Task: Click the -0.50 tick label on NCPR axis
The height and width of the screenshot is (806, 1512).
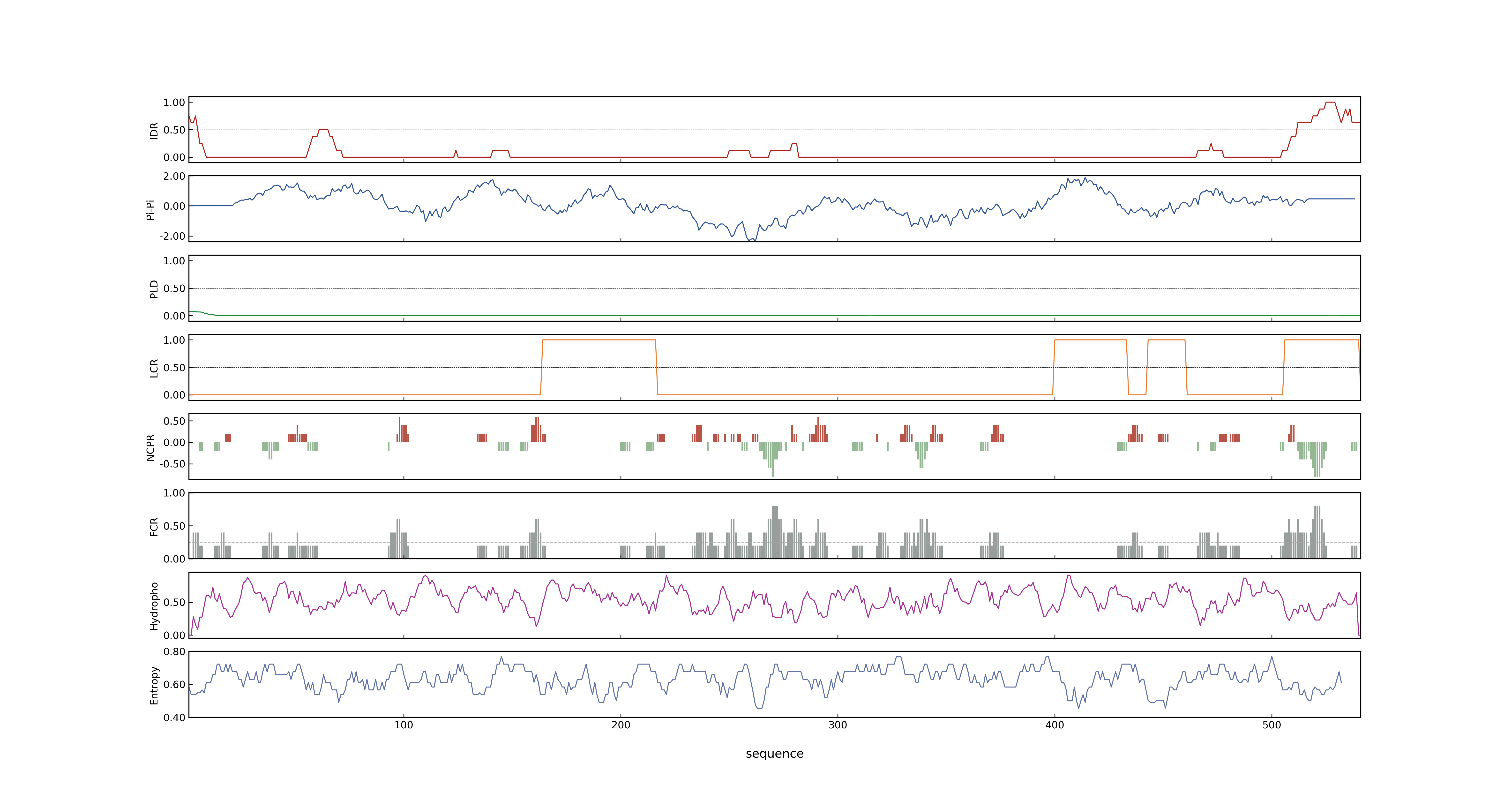Action: pyautogui.click(x=172, y=464)
